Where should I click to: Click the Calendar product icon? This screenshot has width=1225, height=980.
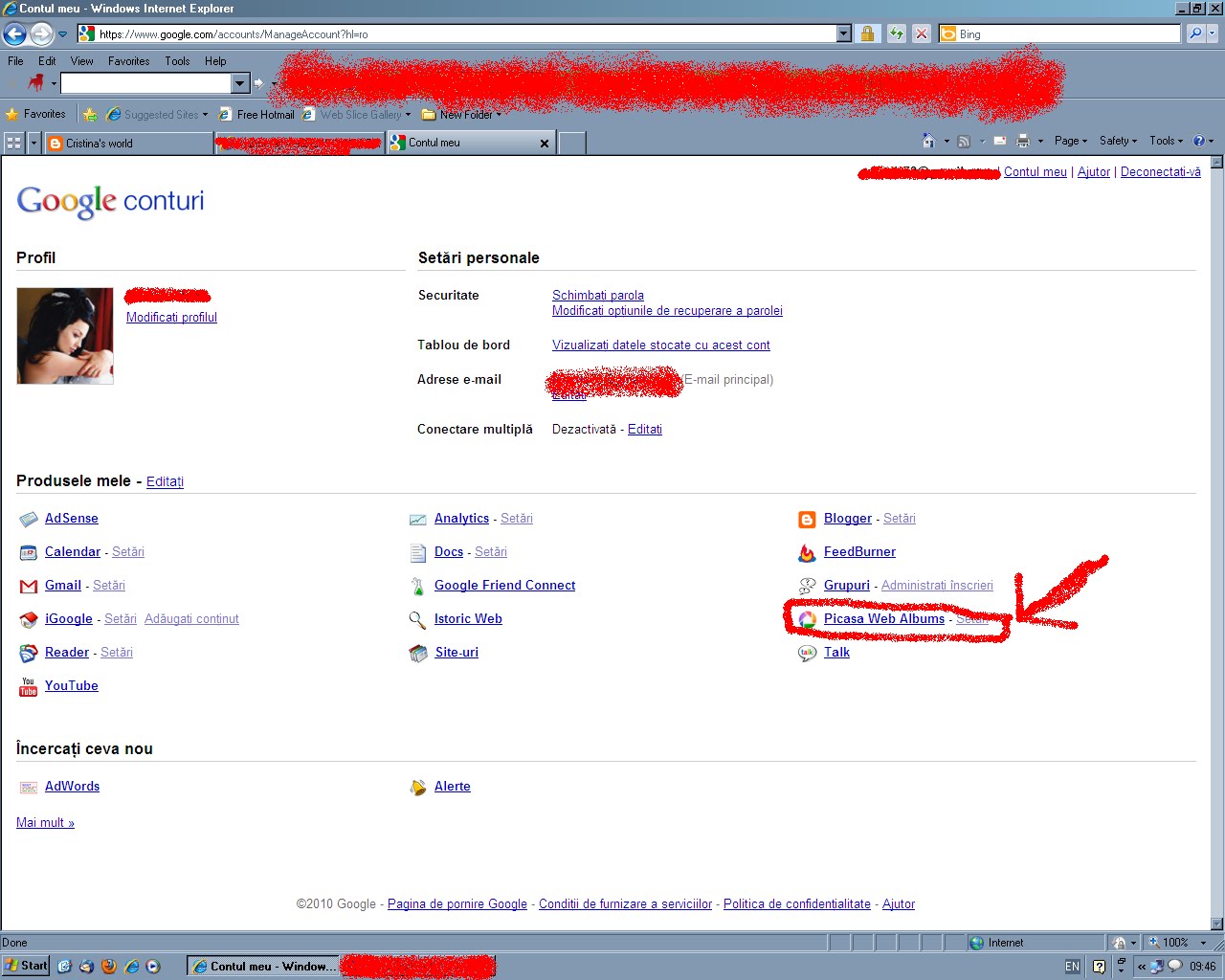pos(28,553)
